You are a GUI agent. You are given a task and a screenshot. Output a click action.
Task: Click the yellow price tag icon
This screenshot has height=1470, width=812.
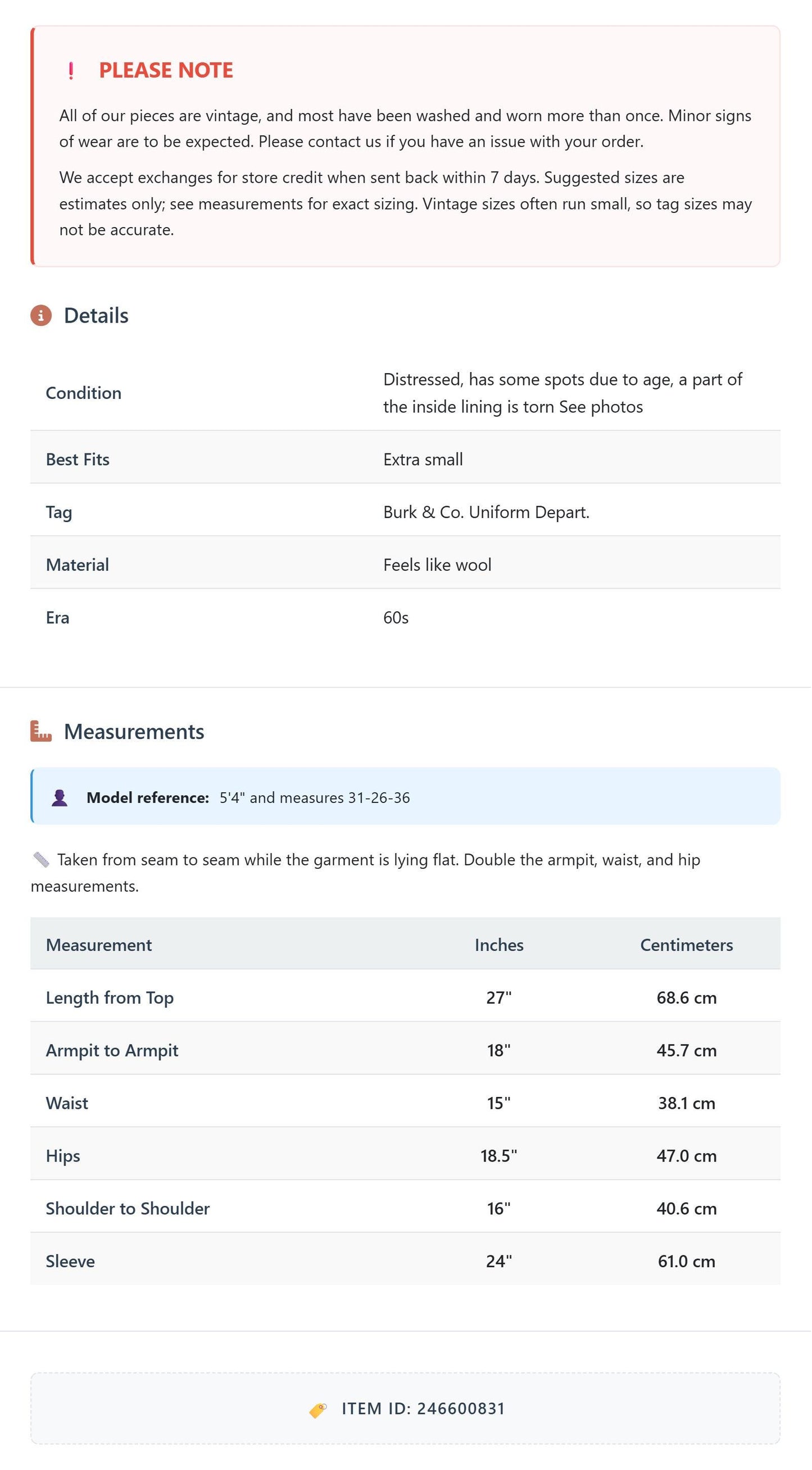click(319, 1410)
